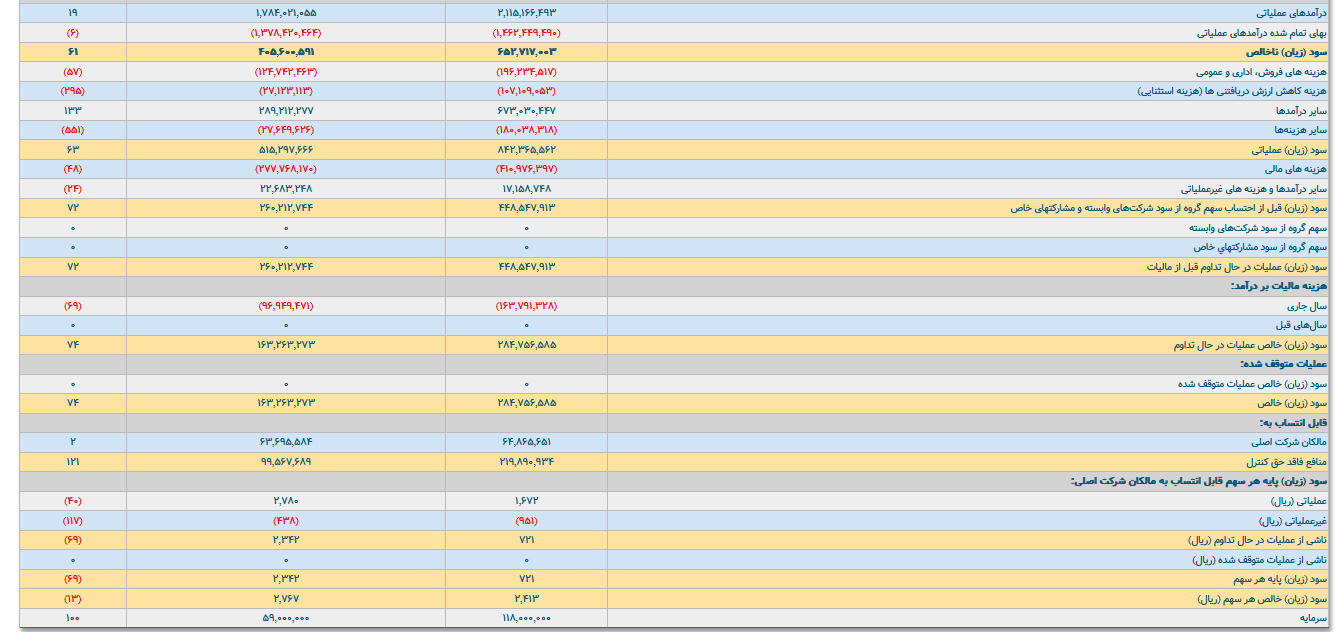Click the capital value ۵۹,۰۰۰,۰۰۰

point(286,618)
